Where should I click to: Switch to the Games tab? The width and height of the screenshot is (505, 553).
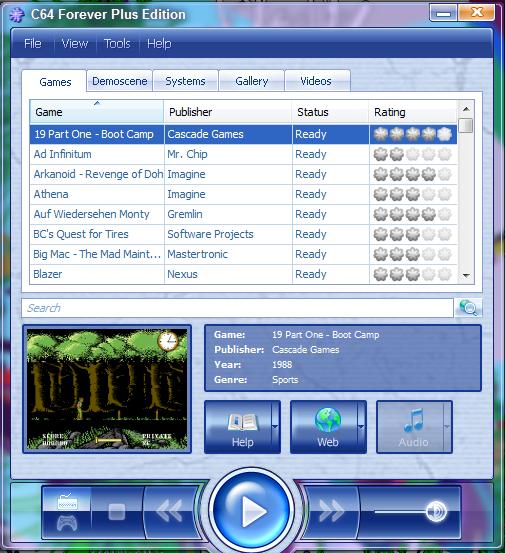(x=55, y=82)
